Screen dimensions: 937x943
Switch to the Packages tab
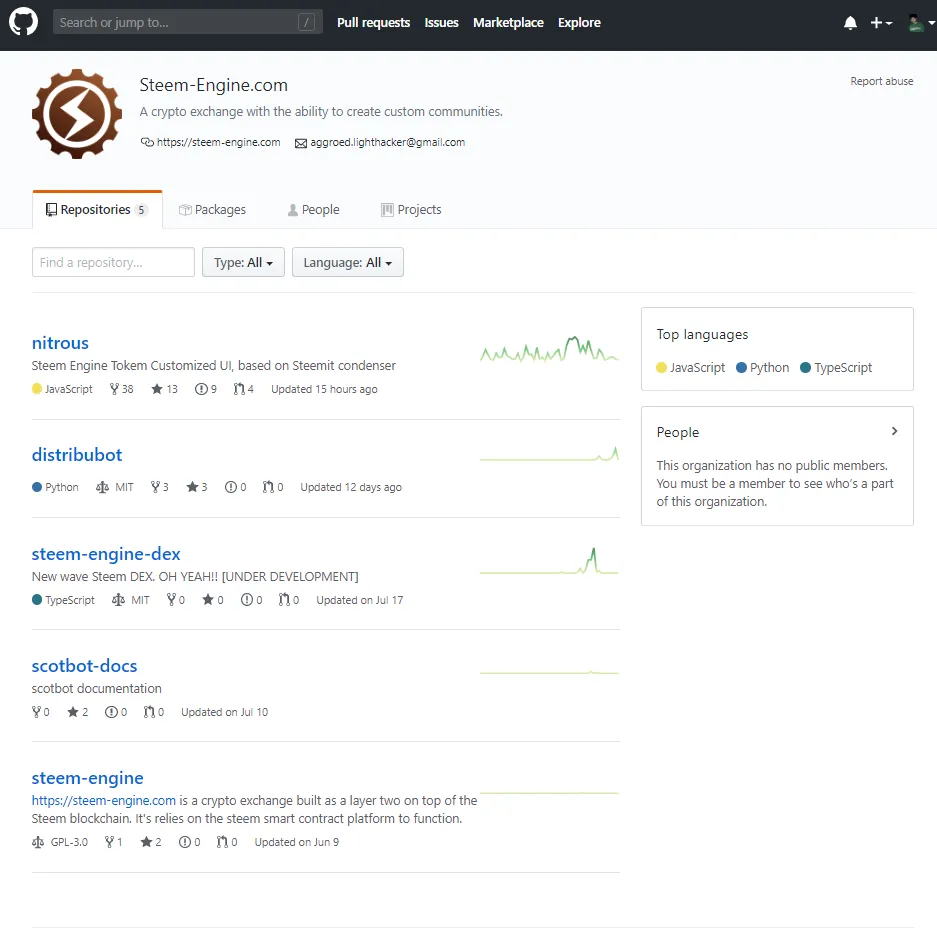212,210
